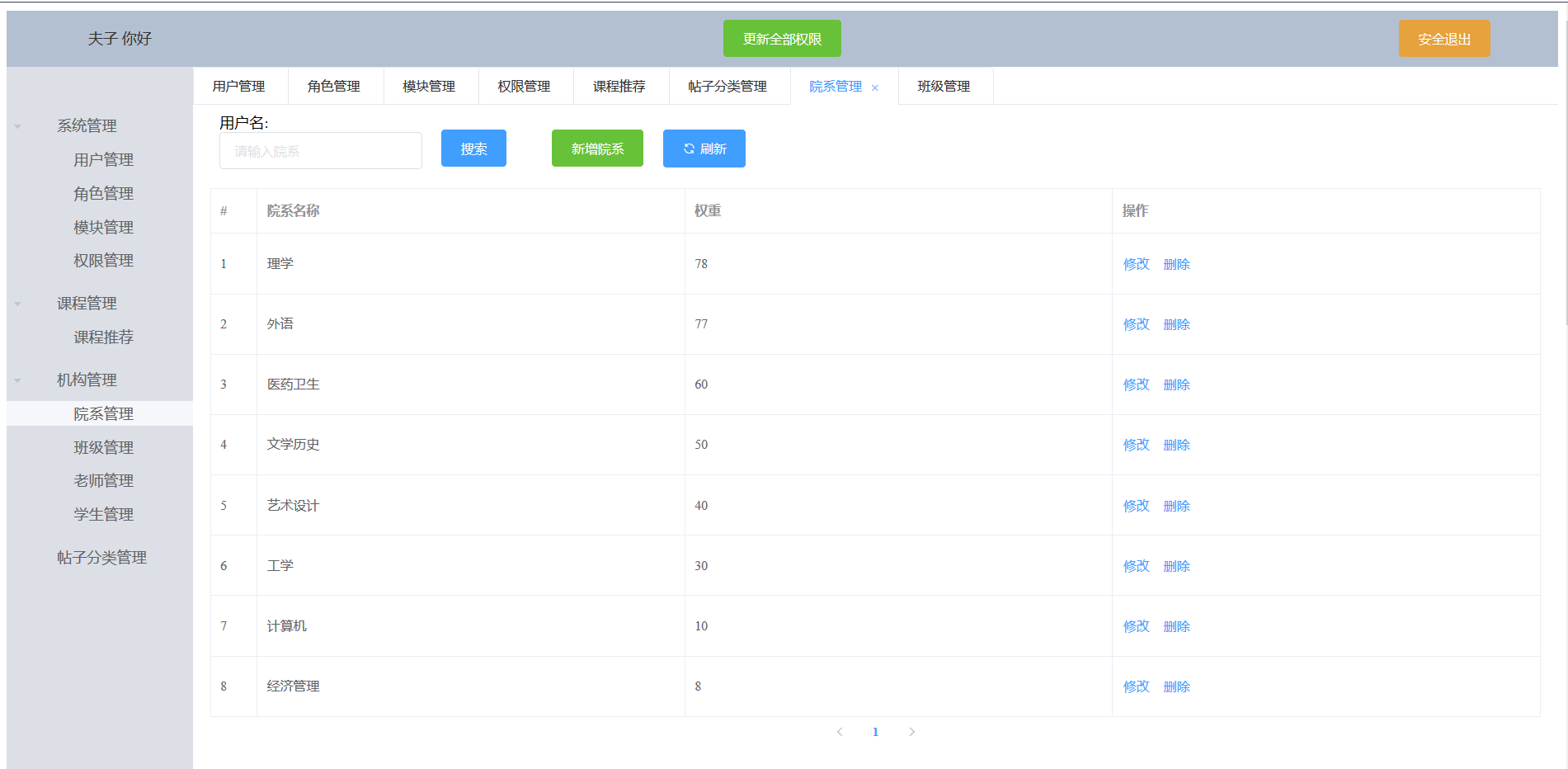1568x769 pixels.
Task: Click the next page arrow
Action: coord(912,732)
